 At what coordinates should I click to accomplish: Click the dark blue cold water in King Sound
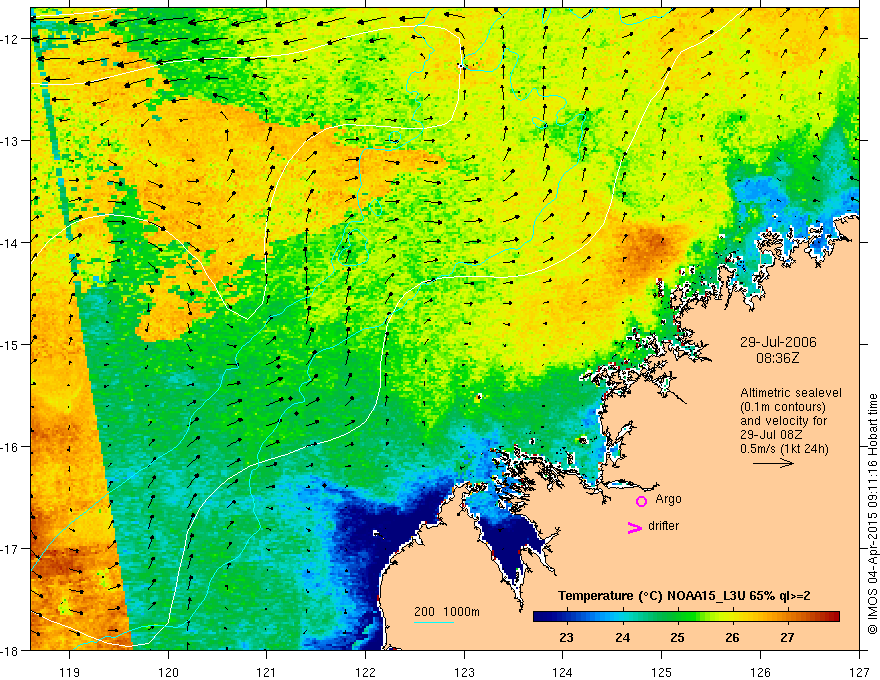click(x=510, y=541)
